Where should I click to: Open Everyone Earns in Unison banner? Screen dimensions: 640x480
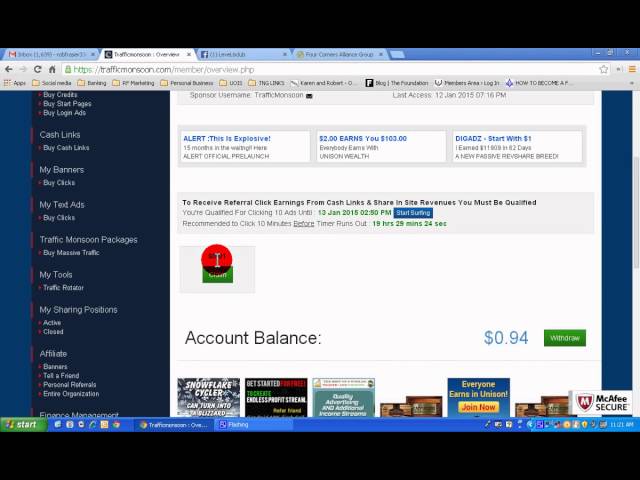[x=479, y=398]
